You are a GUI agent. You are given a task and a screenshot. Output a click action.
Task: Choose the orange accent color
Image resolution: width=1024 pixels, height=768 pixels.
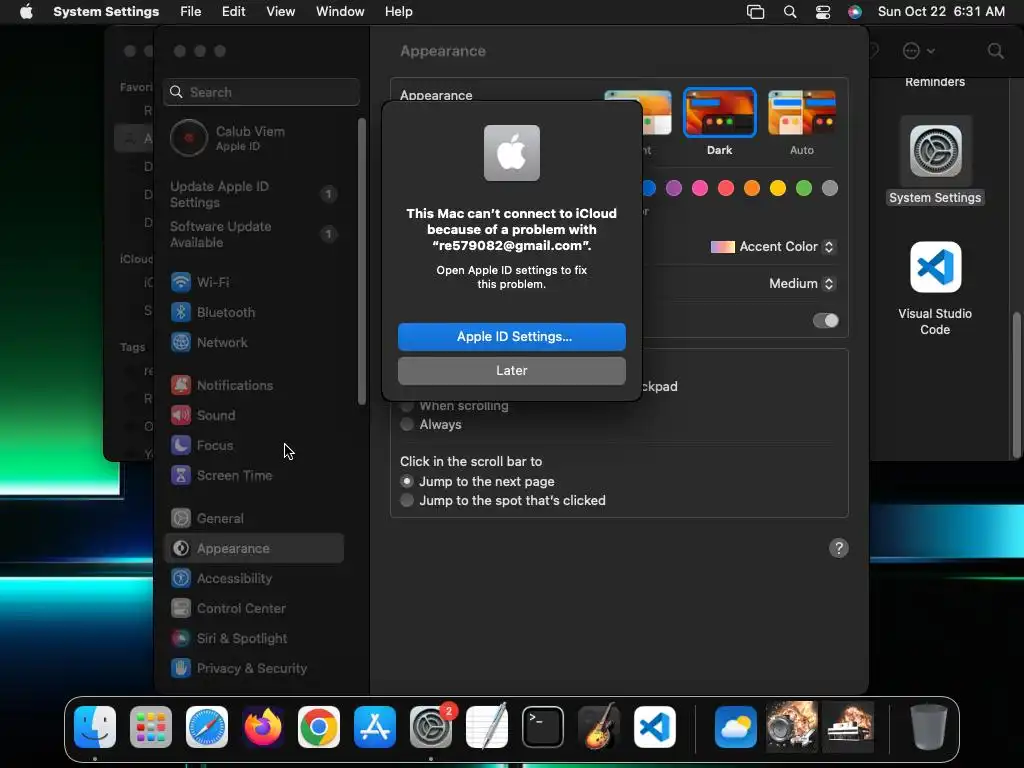[752, 188]
